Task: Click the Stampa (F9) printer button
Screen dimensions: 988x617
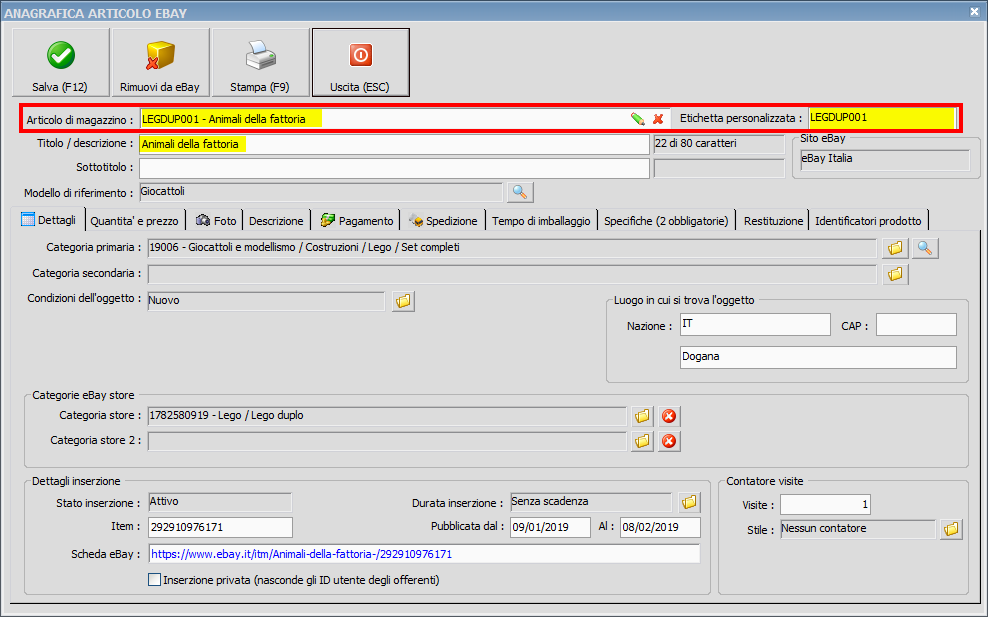Action: tap(260, 62)
